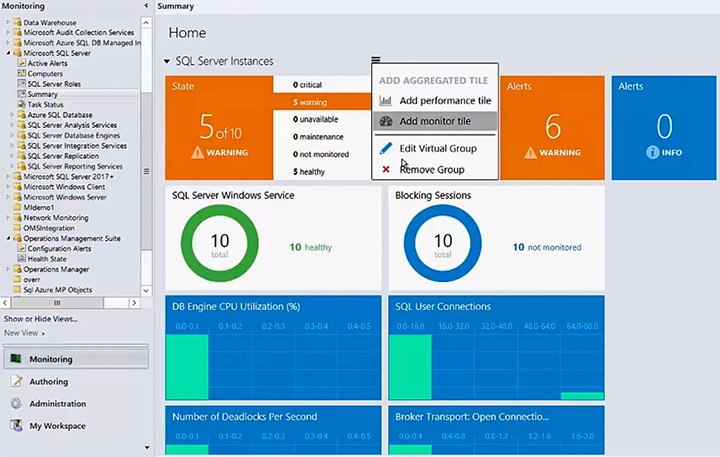Choose Add monitor tile from the menu

(435, 121)
